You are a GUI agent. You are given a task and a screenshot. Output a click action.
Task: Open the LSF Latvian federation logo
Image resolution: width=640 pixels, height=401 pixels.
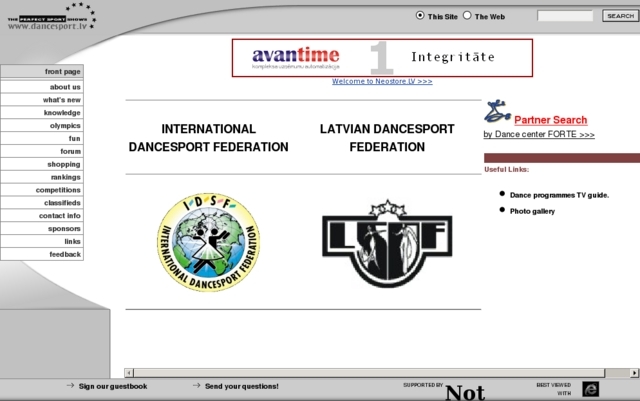pyautogui.click(x=387, y=244)
